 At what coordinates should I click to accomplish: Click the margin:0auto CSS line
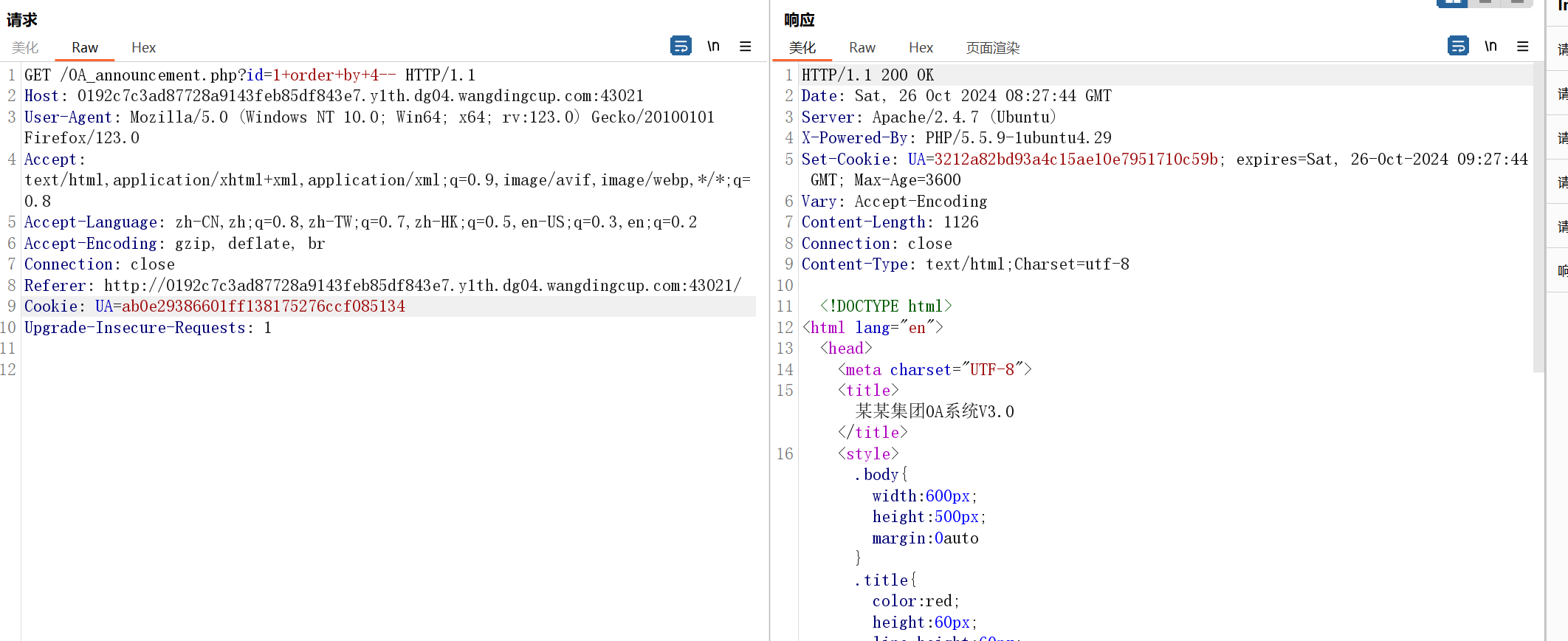[926, 538]
